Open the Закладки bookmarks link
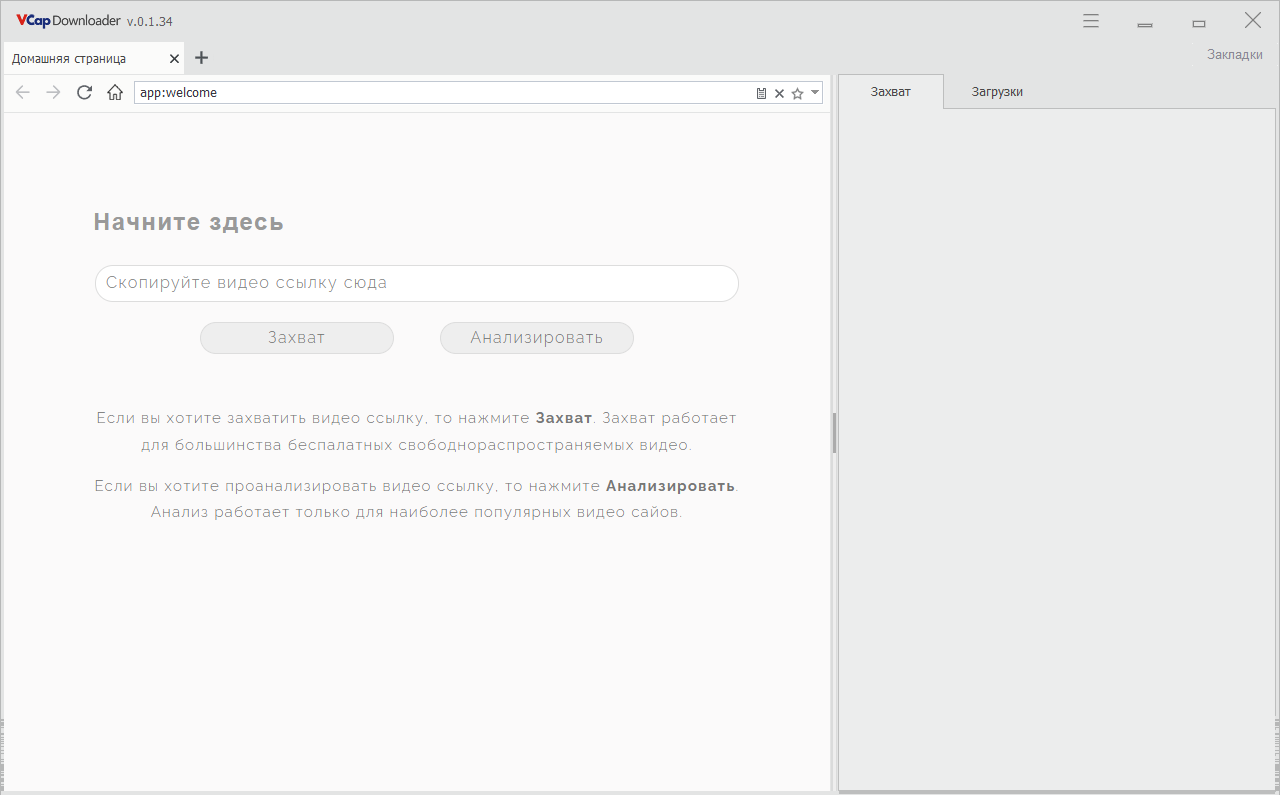The height and width of the screenshot is (795, 1280). point(1235,54)
